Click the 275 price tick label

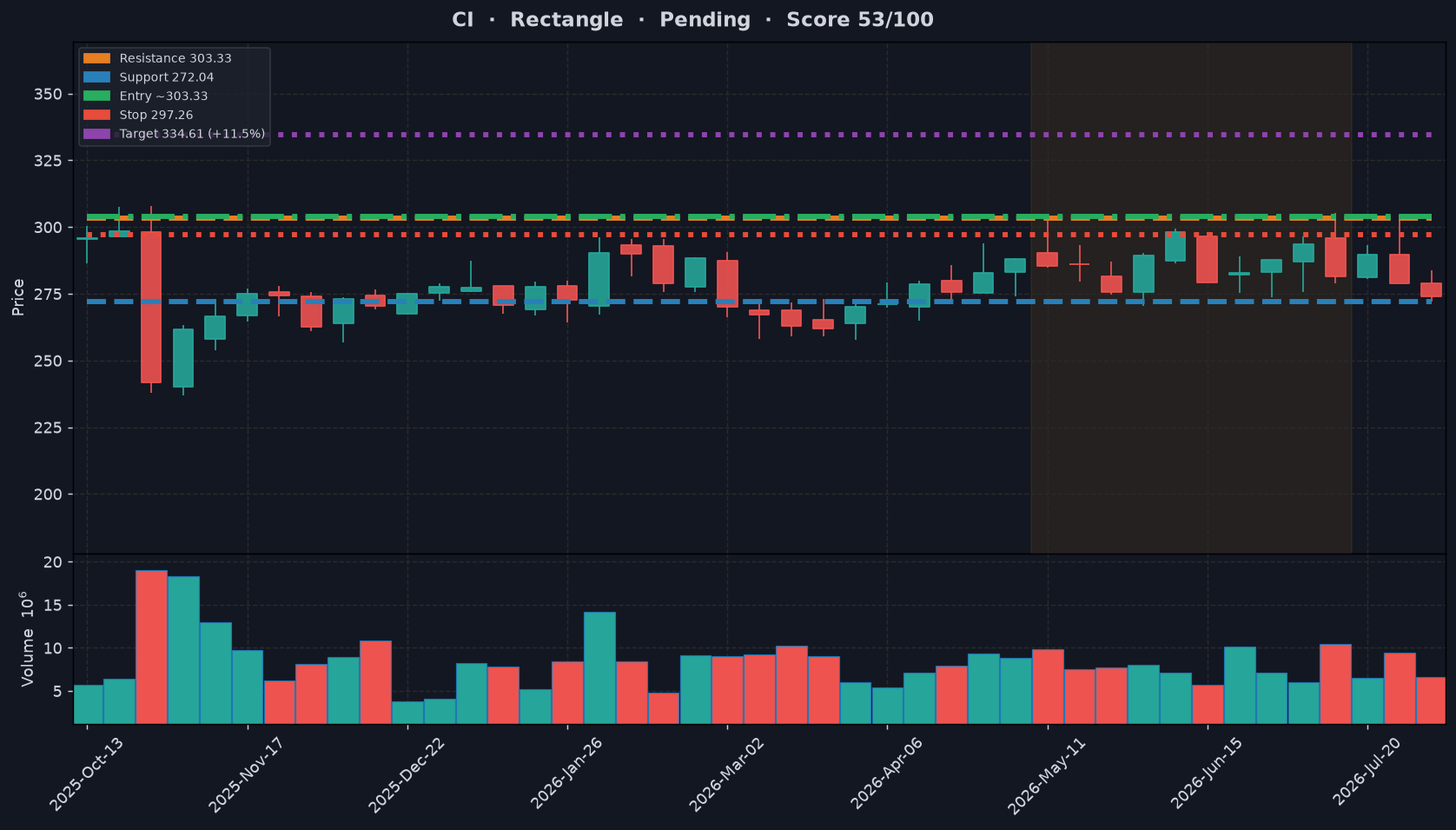click(x=49, y=295)
